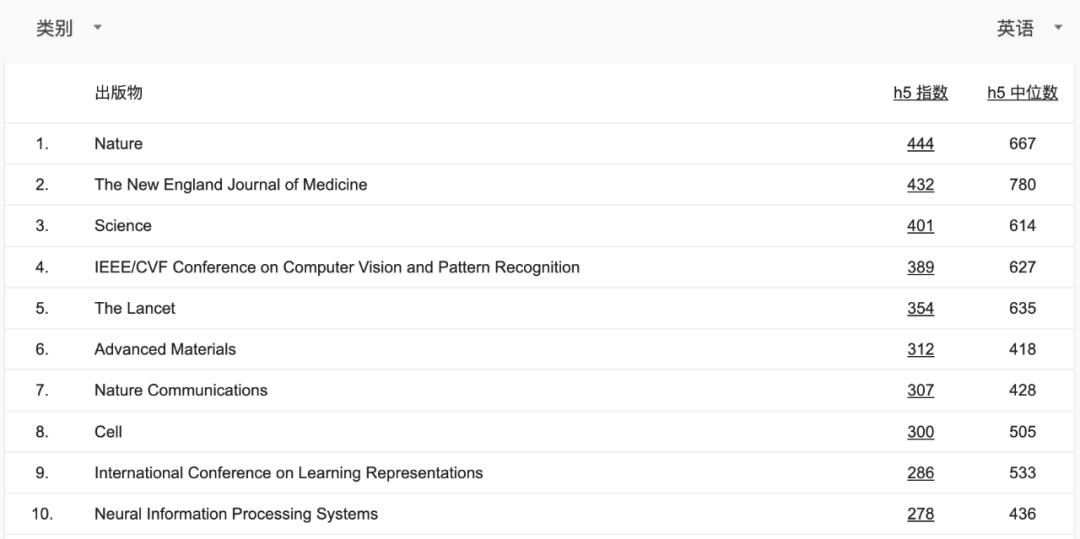Select the Nature Communications row title

pos(180,390)
